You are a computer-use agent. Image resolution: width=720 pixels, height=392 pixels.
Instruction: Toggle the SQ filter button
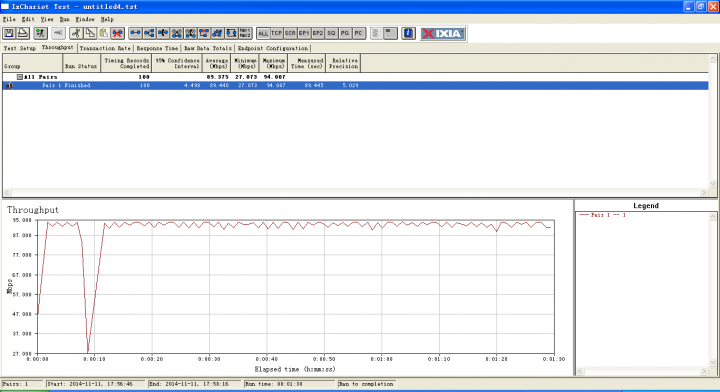pyautogui.click(x=332, y=33)
